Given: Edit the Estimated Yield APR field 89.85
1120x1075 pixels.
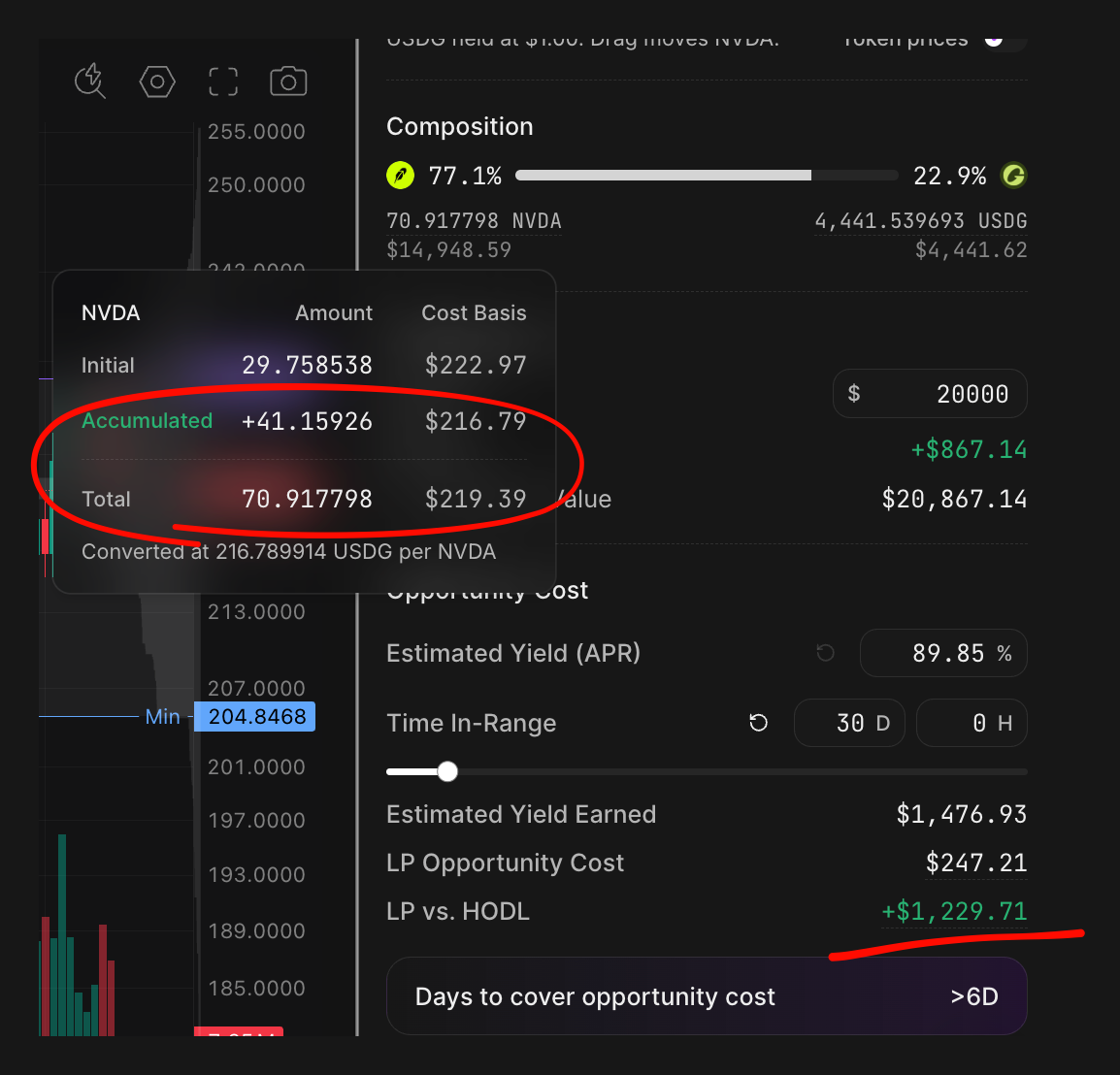Looking at the screenshot, I should [943, 653].
